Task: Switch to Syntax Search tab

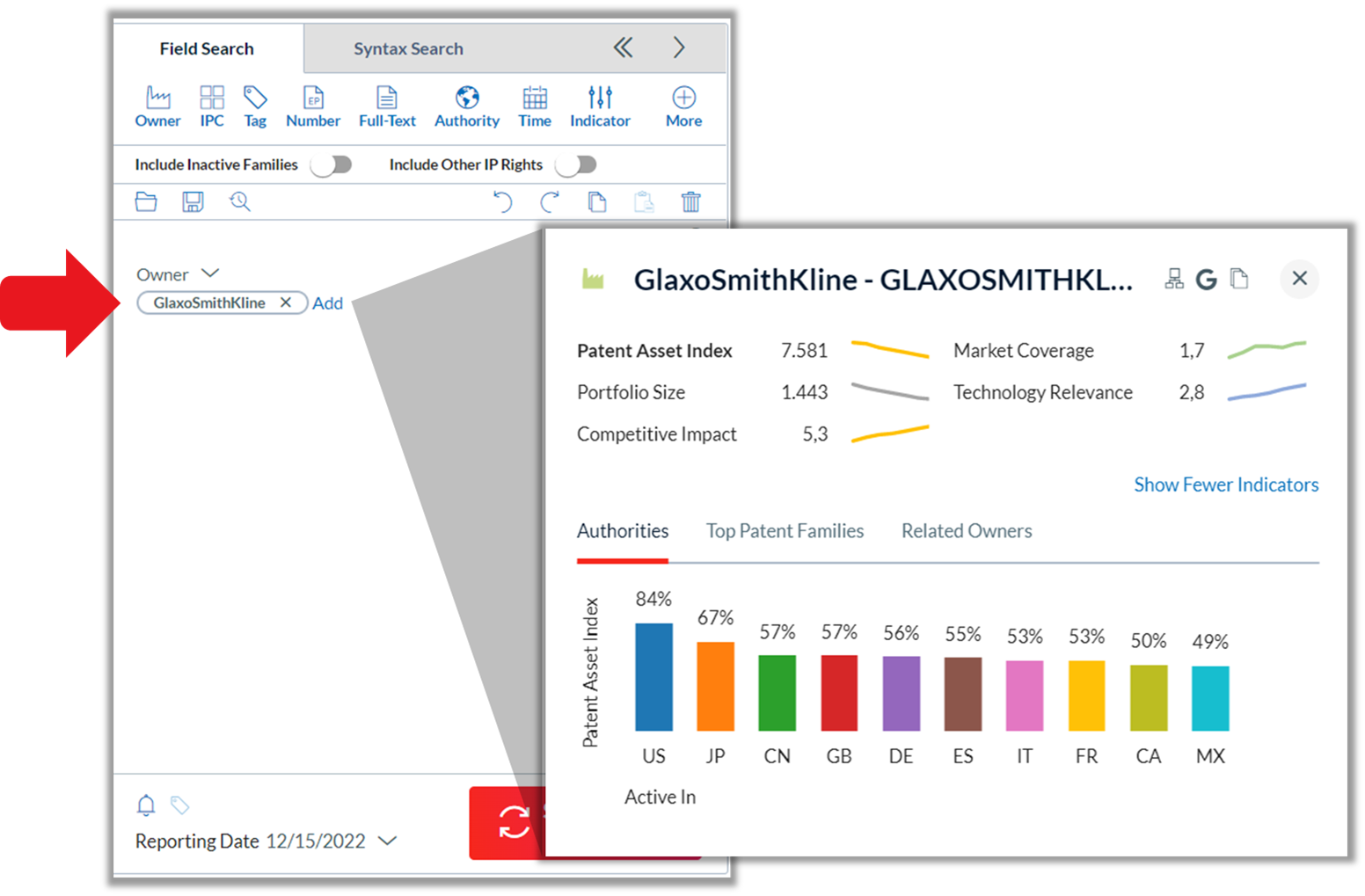Action: click(408, 48)
